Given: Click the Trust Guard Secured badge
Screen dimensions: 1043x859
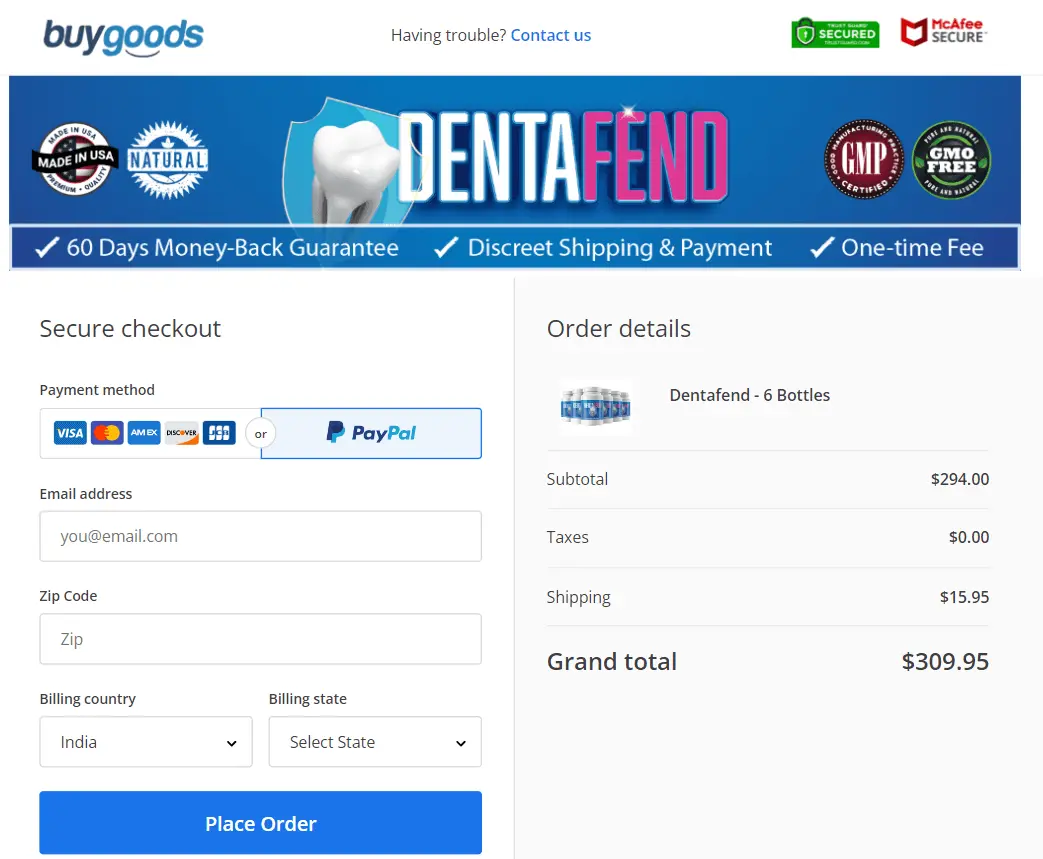Looking at the screenshot, I should 834,32.
